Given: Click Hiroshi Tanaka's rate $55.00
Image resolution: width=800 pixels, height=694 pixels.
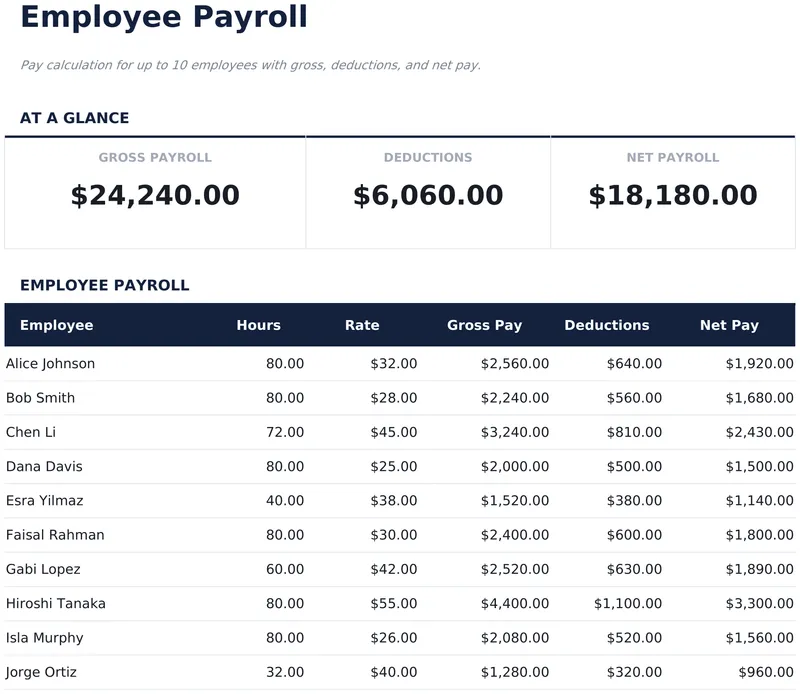Looking at the screenshot, I should (x=394, y=603).
